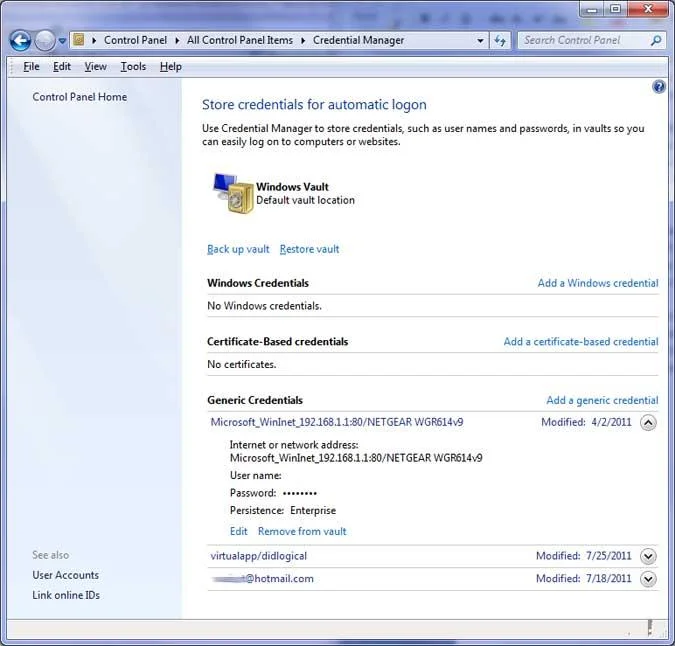Click the Certificate-Based credentials heading
Screen dimensions: 675x646
[x=277, y=341]
